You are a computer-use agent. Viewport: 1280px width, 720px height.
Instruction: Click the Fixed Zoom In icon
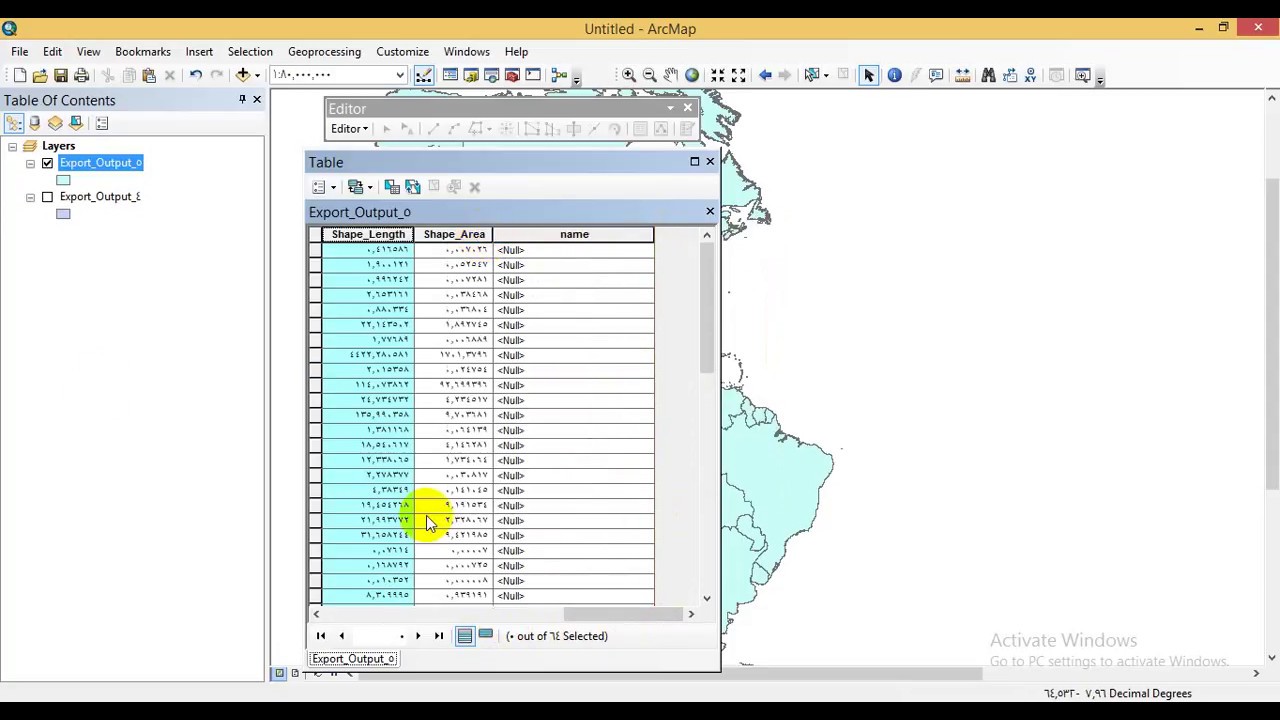pos(718,75)
